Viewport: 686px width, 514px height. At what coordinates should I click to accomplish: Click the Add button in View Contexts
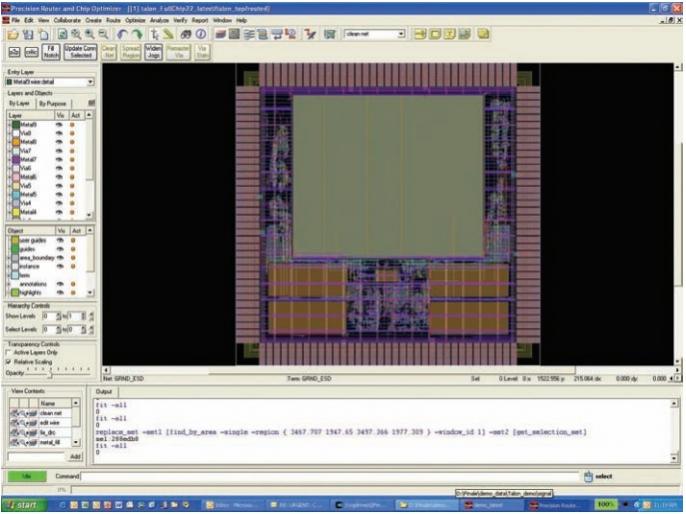pos(75,456)
